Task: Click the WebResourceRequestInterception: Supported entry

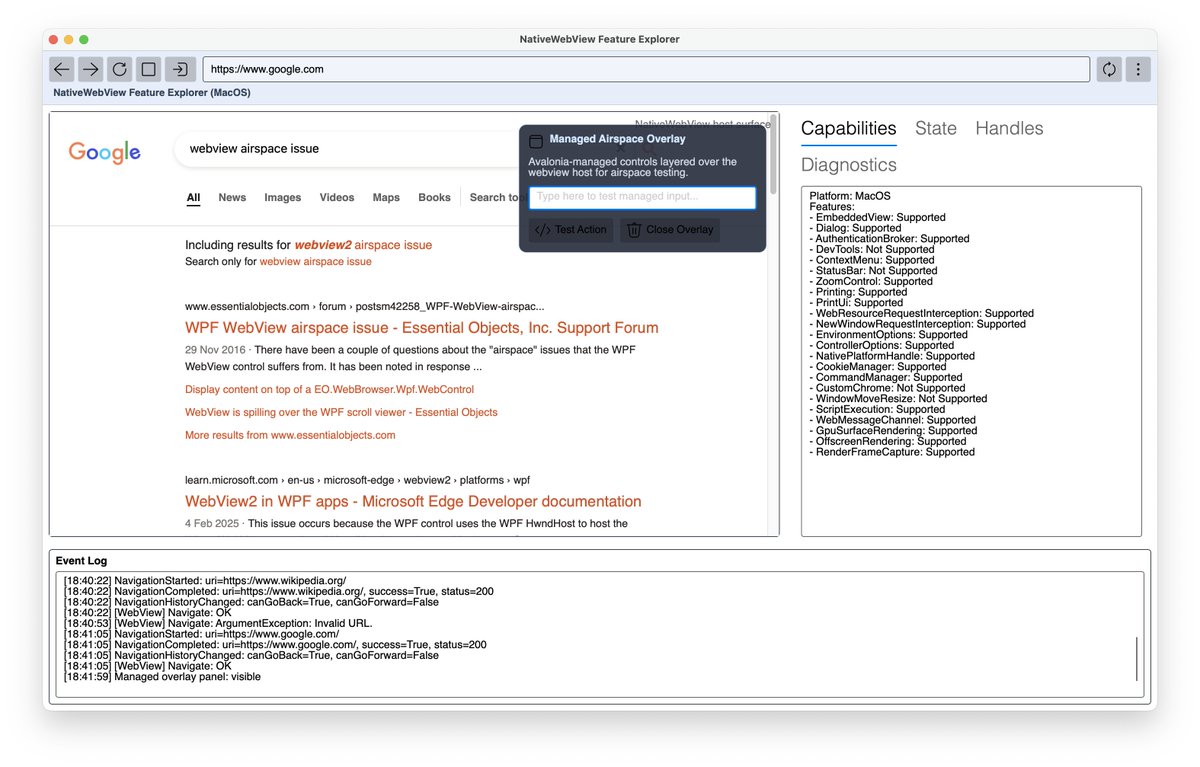Action: (921, 314)
